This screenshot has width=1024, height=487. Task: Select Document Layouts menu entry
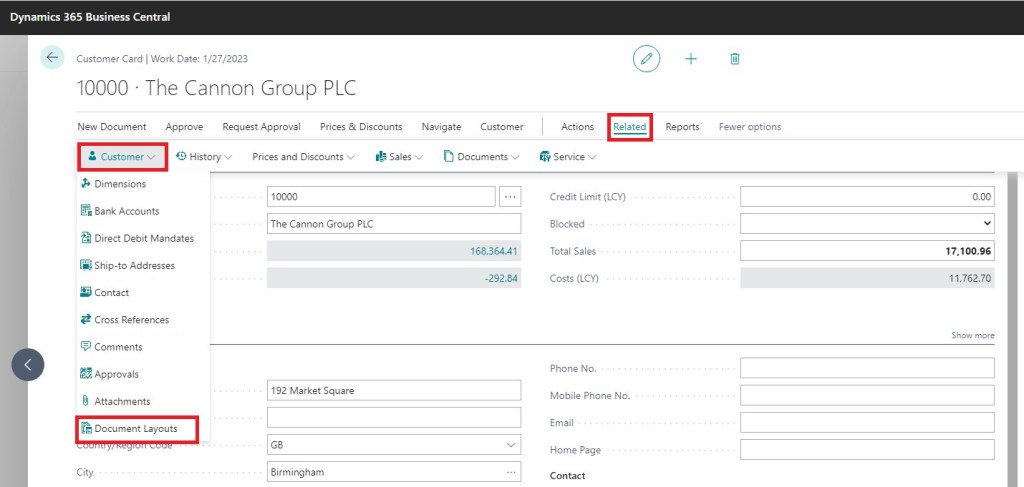tap(136, 429)
